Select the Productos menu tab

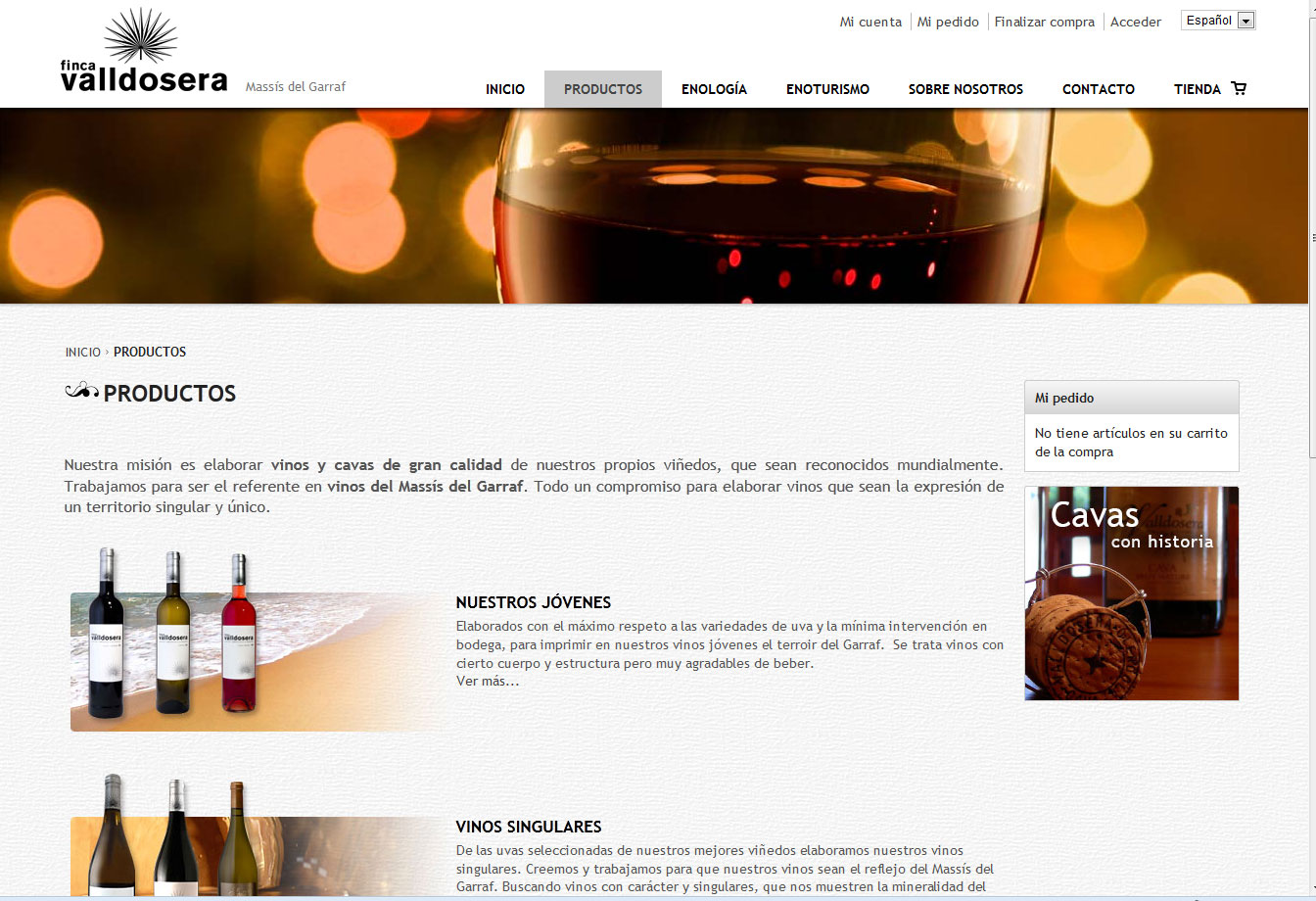tap(603, 89)
